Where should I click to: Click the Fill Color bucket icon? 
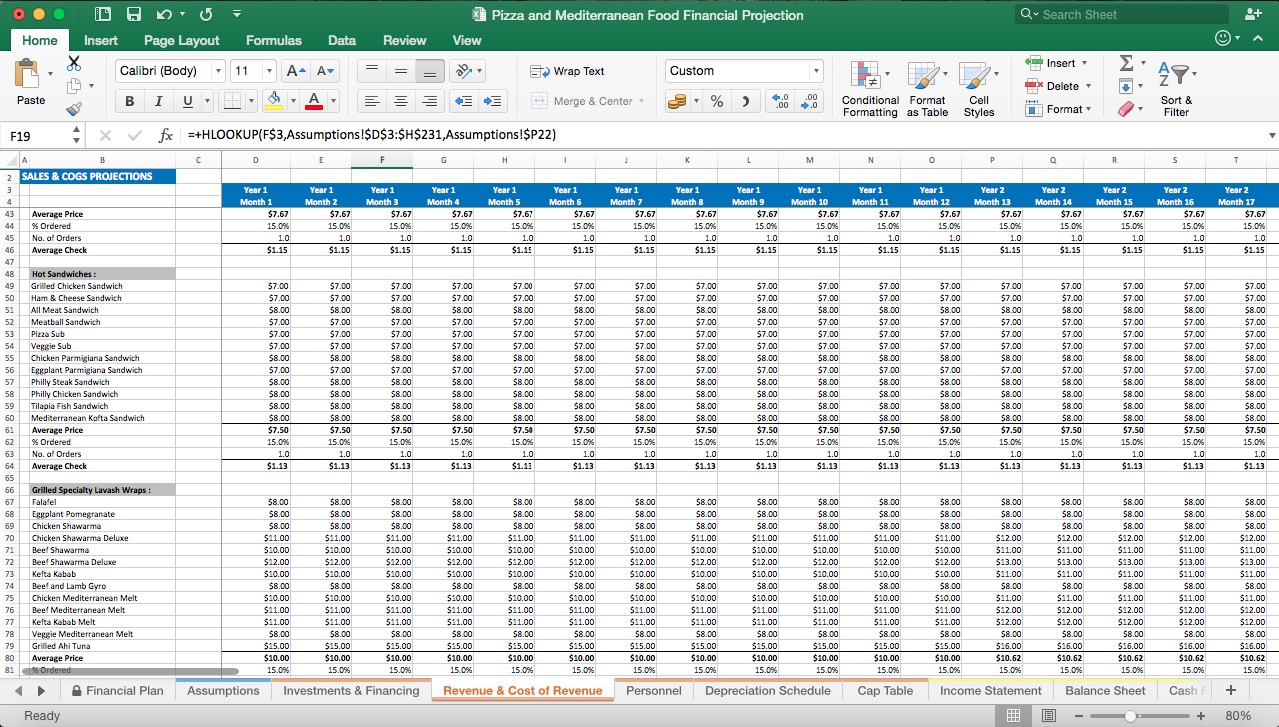[x=274, y=101]
